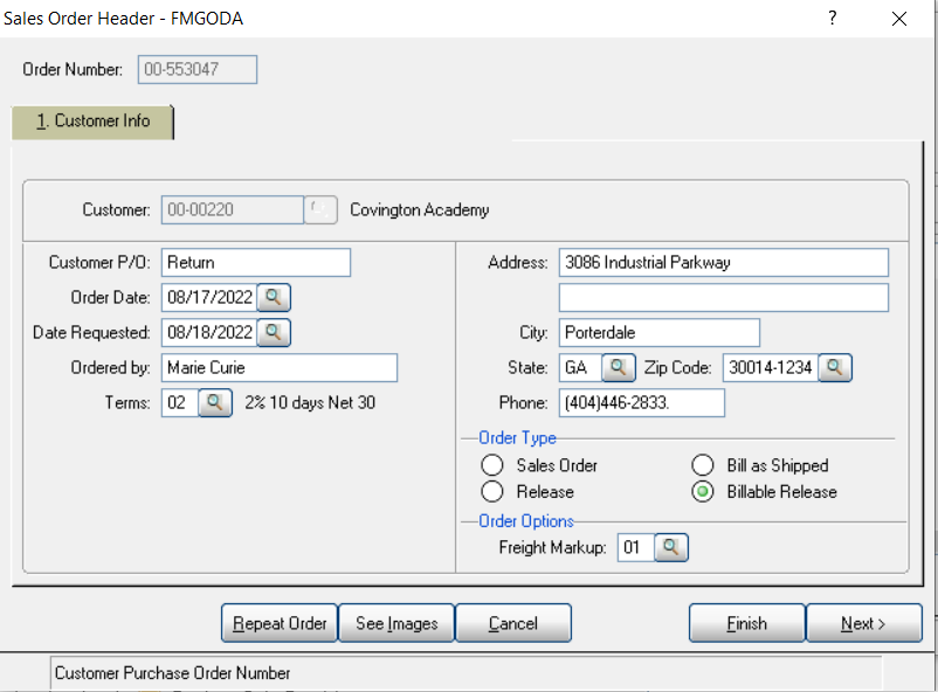Click the Zip Code lookup magnifier icon
This screenshot has height=692, width=938.
coord(835,367)
